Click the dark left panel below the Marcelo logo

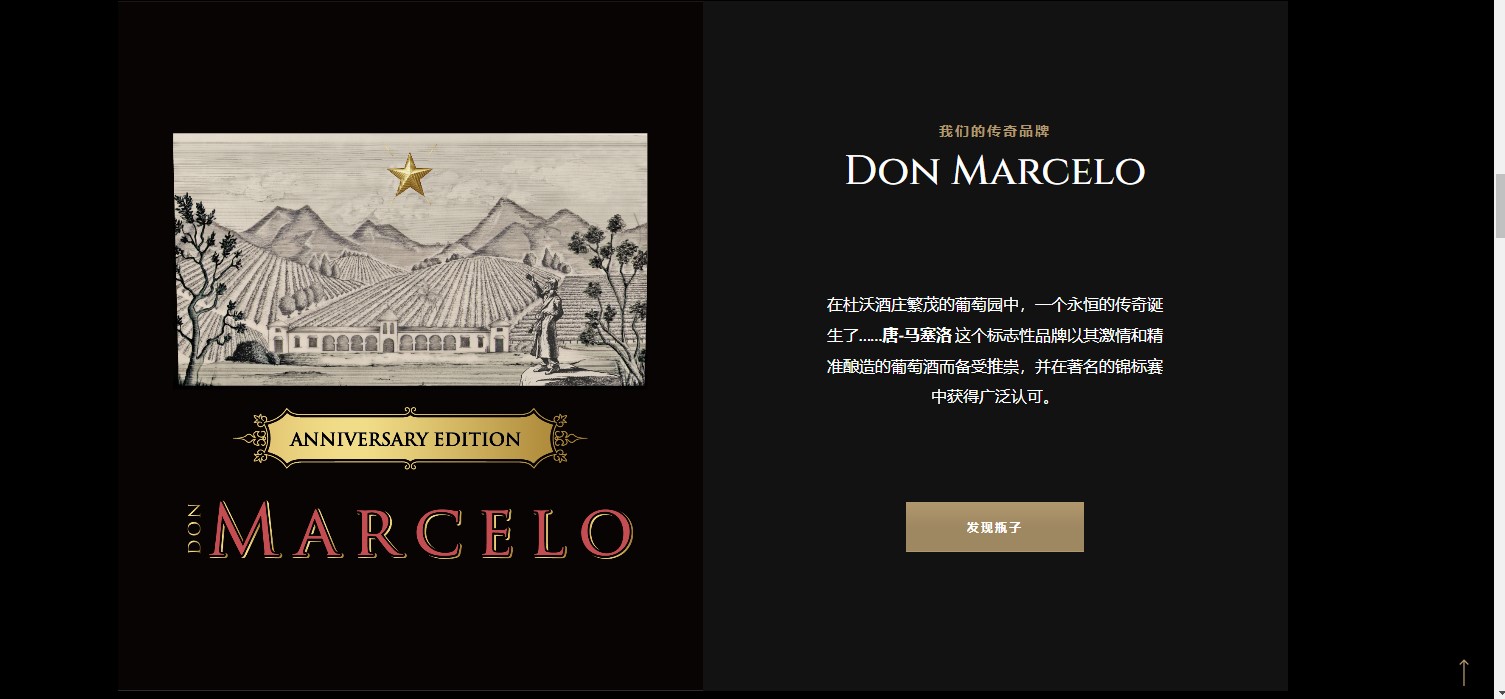(x=410, y=625)
